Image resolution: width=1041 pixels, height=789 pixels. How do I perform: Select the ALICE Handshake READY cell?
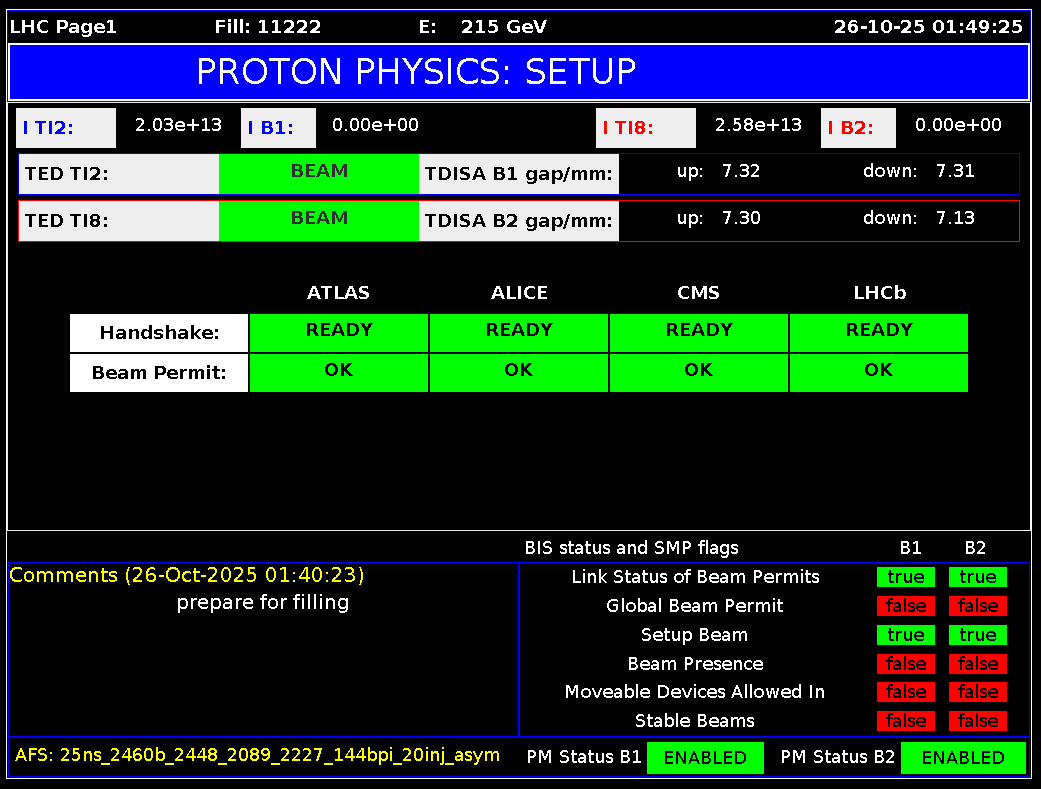pyautogui.click(x=519, y=332)
